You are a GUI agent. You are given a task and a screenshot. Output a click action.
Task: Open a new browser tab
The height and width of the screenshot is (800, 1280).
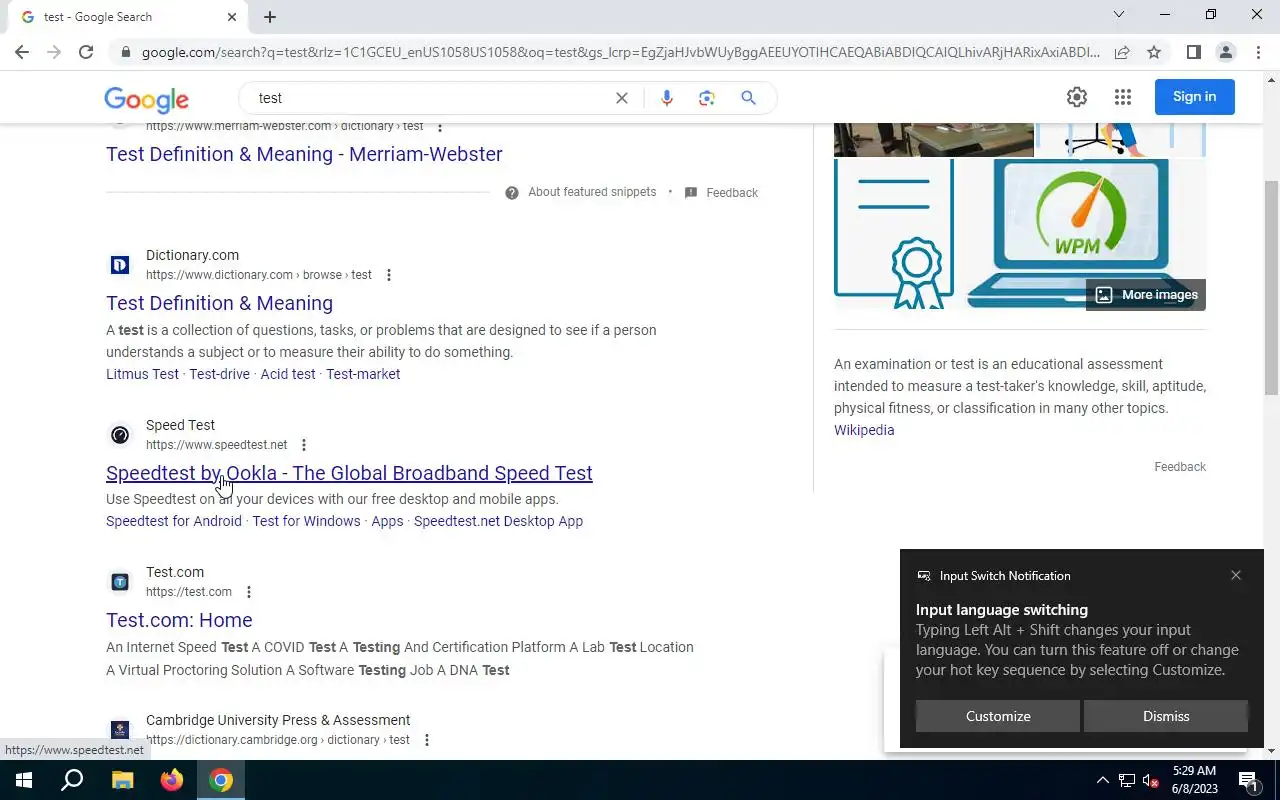[x=270, y=16]
